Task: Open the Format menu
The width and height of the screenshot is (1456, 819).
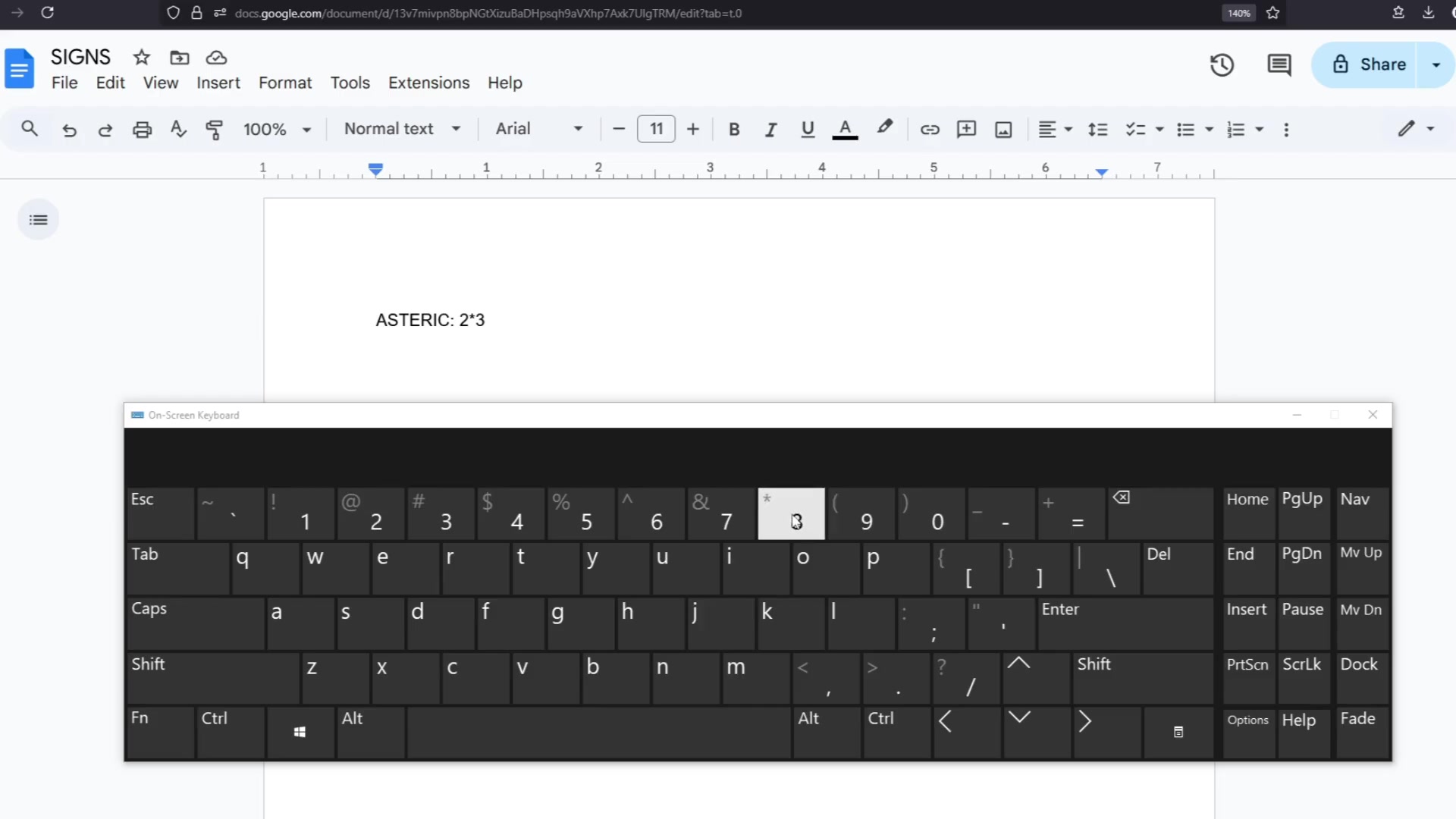Action: click(x=285, y=83)
